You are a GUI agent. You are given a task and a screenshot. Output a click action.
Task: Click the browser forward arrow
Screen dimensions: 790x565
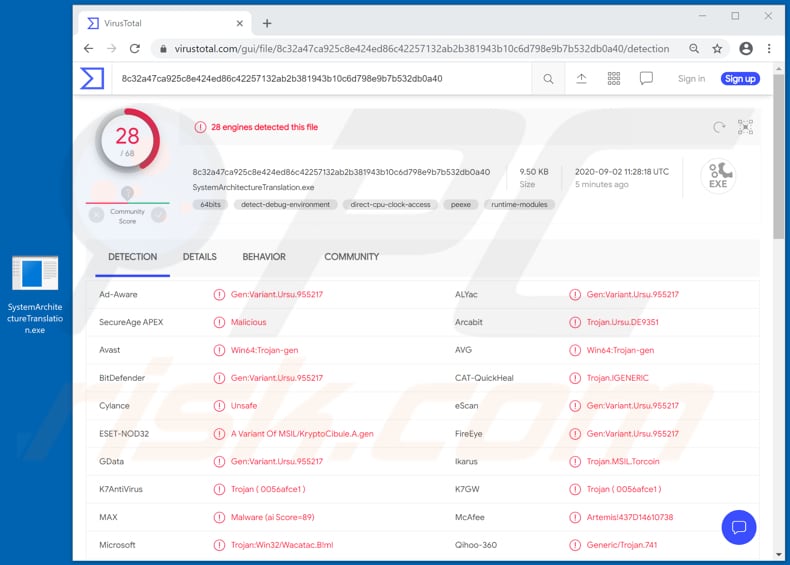click(x=111, y=48)
